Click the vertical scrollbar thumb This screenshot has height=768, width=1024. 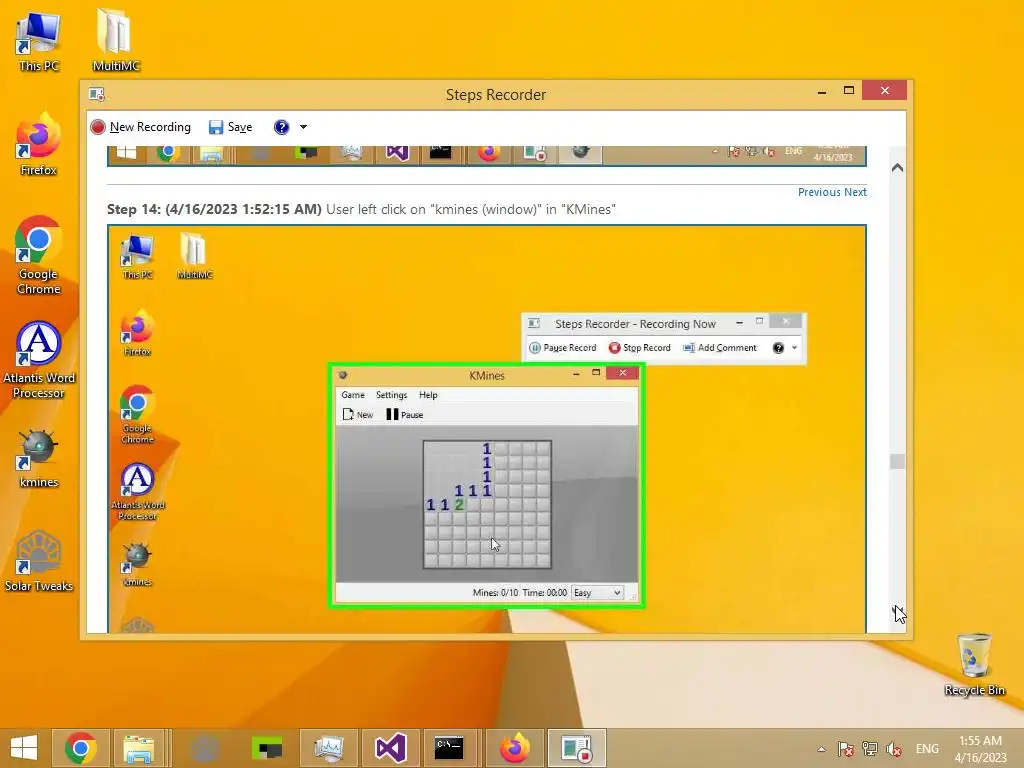(x=897, y=461)
